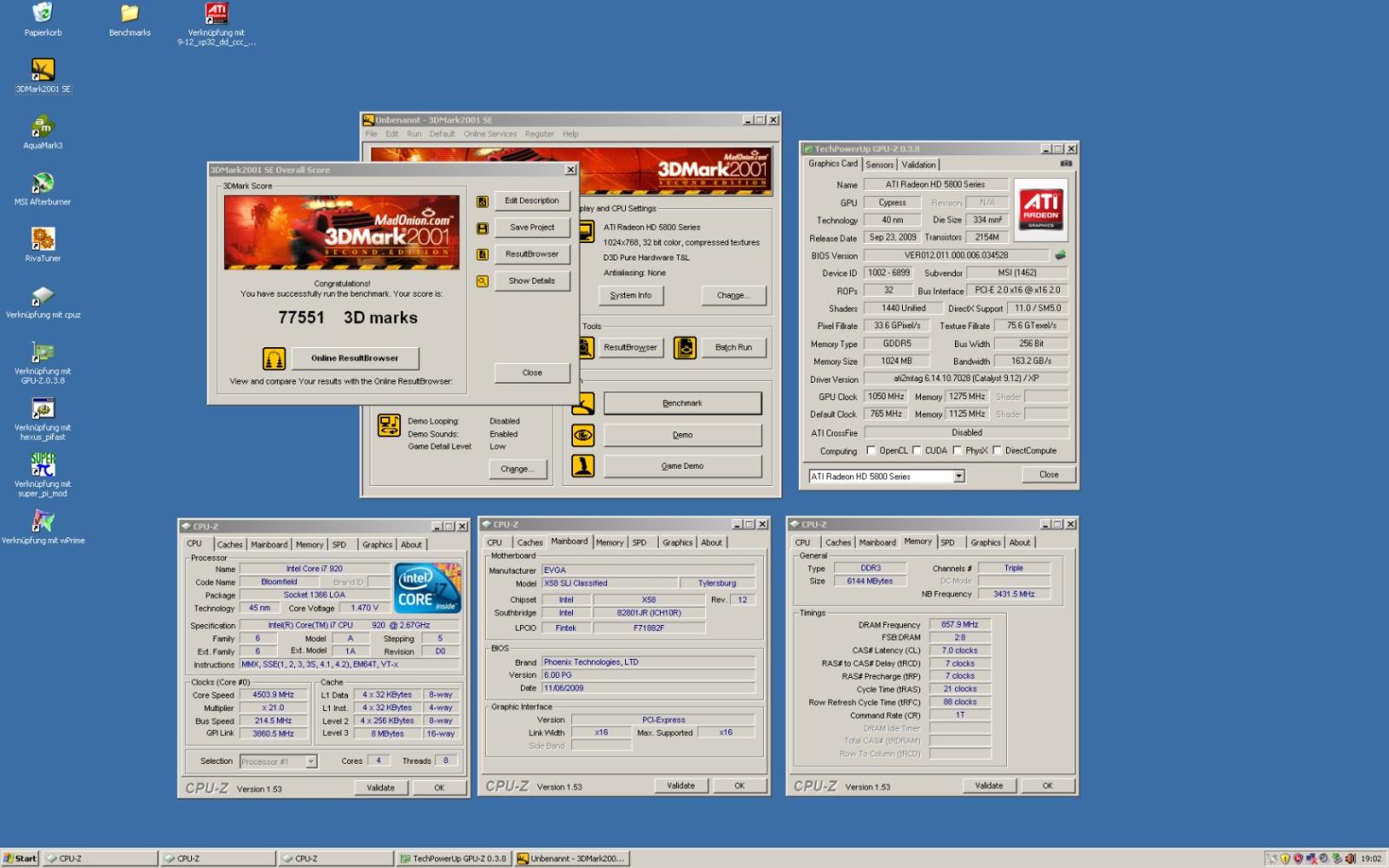Viewport: 1389px width, 868px height.
Task: Click the GPU Clock 1050 MHz field
Action: click(886, 397)
